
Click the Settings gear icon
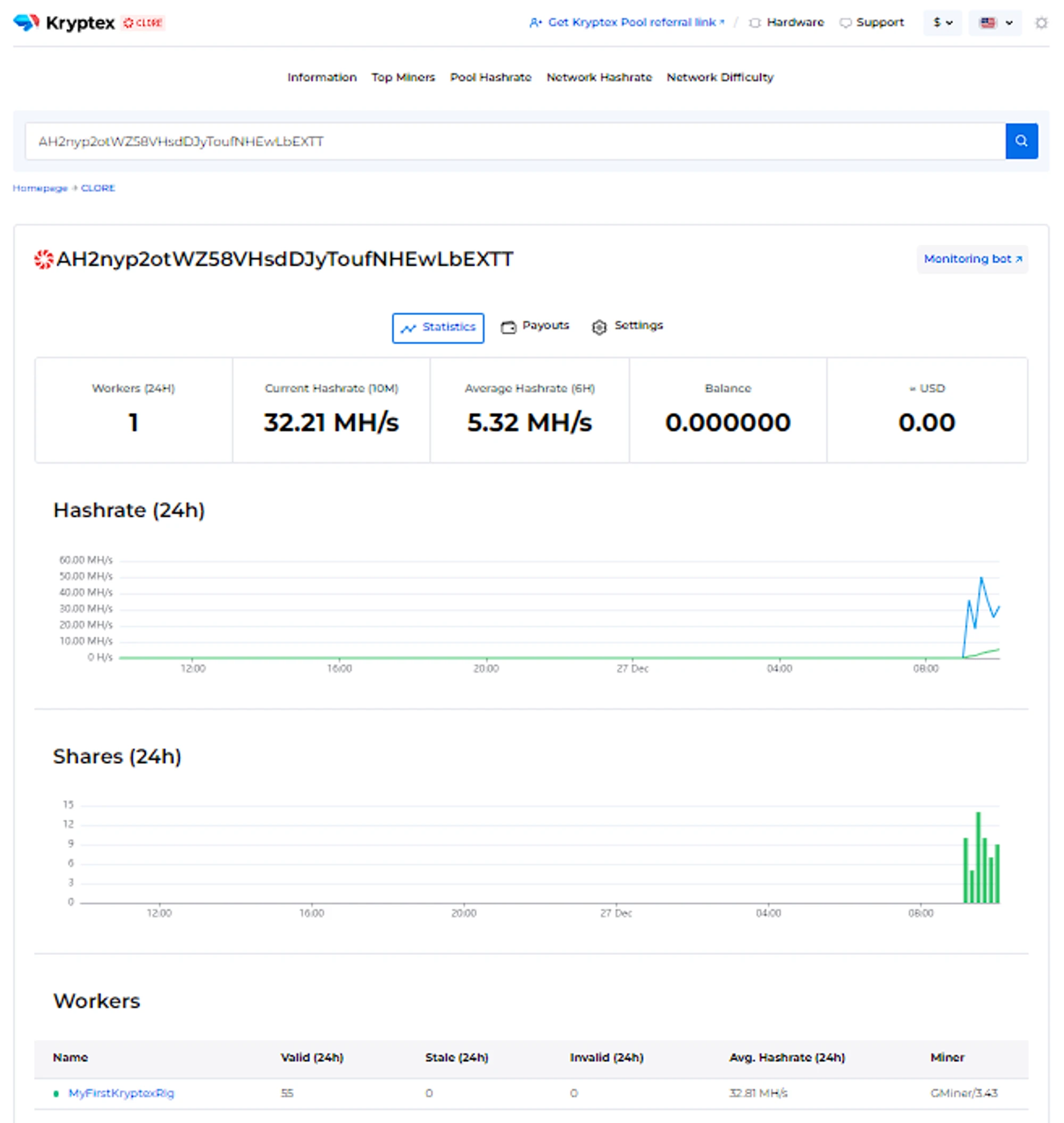(x=599, y=327)
